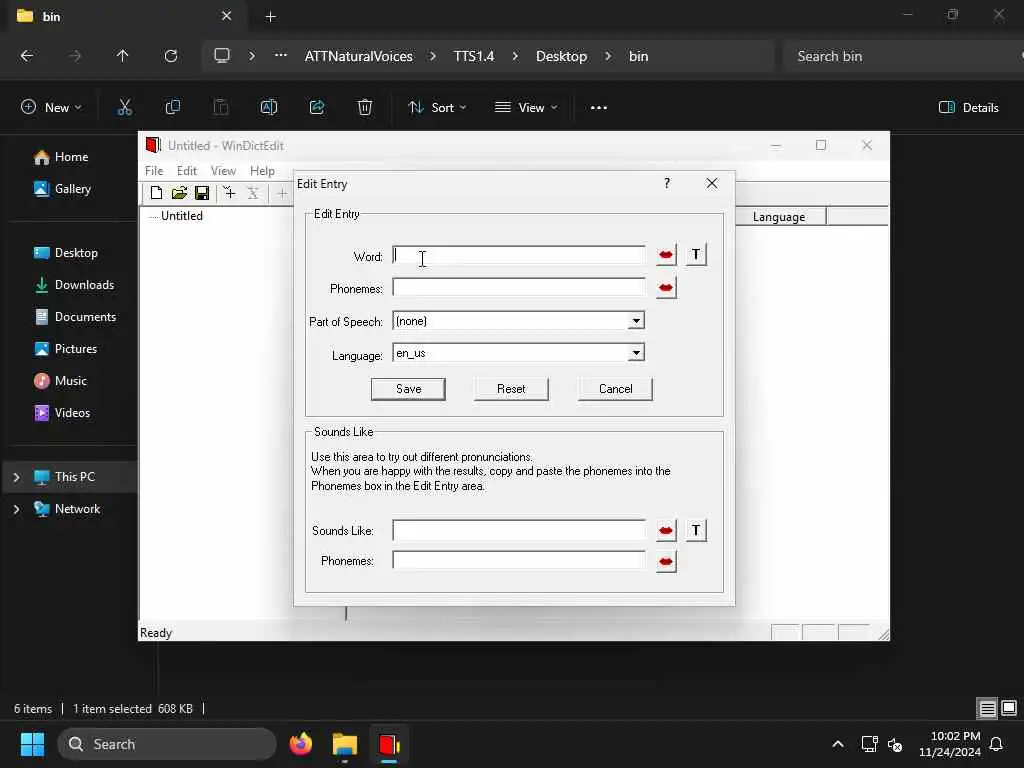Expand the Network tree node
This screenshot has width=1024, height=768.
tap(16, 509)
